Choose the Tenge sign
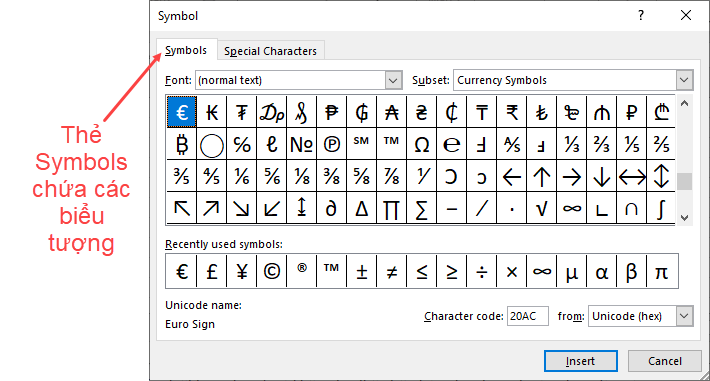Image resolution: width=710 pixels, height=381 pixels. (x=481, y=111)
